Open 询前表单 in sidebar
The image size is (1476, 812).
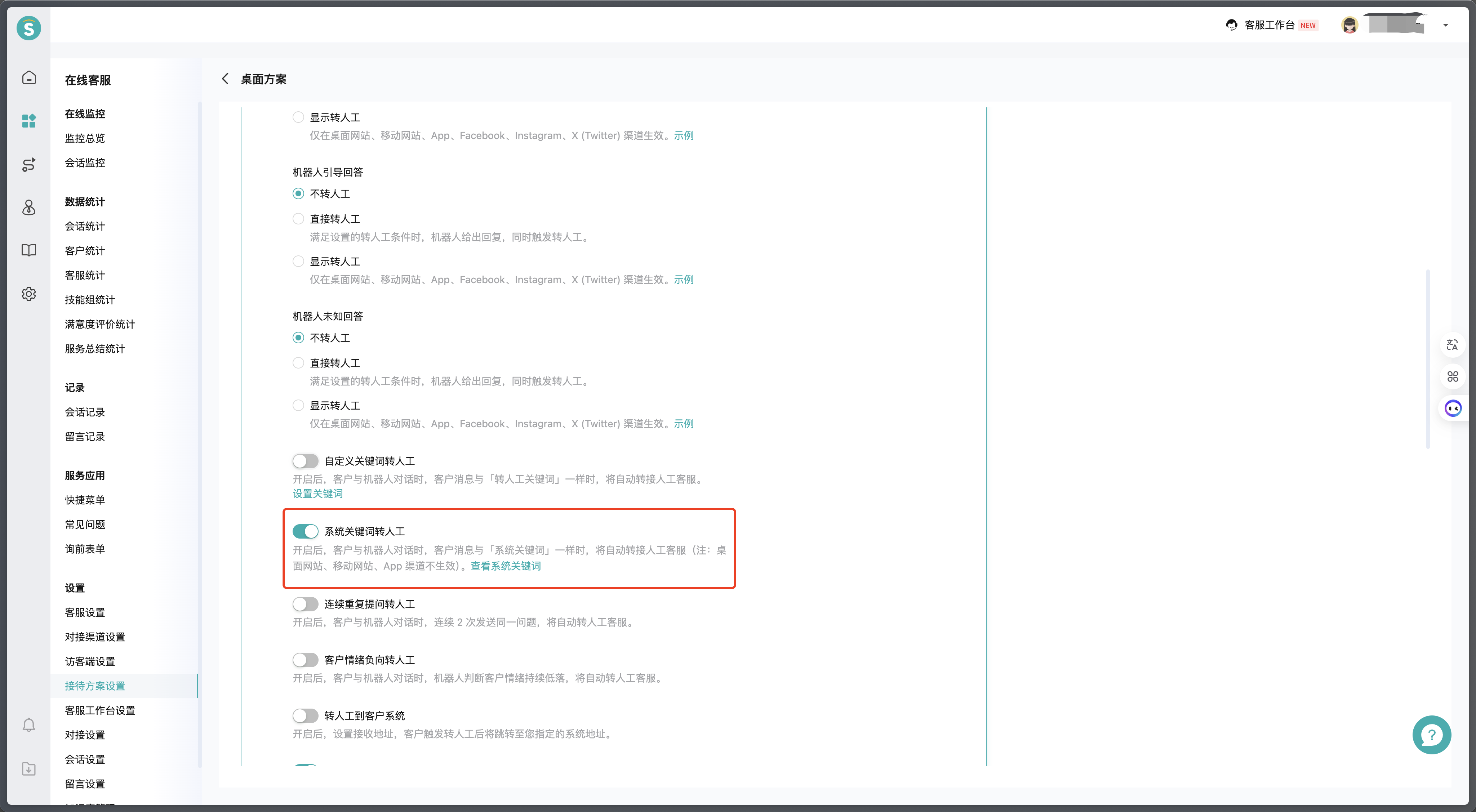(x=85, y=549)
